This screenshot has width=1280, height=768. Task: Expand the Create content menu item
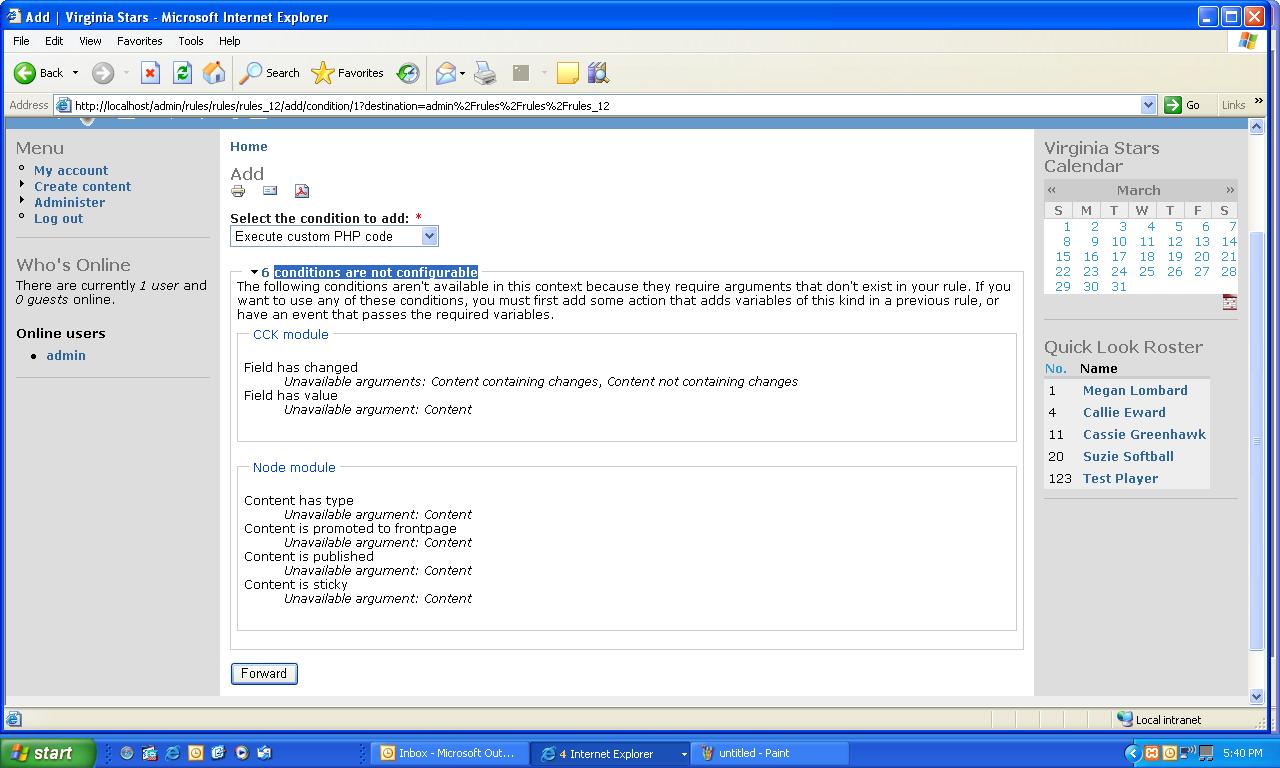point(82,186)
